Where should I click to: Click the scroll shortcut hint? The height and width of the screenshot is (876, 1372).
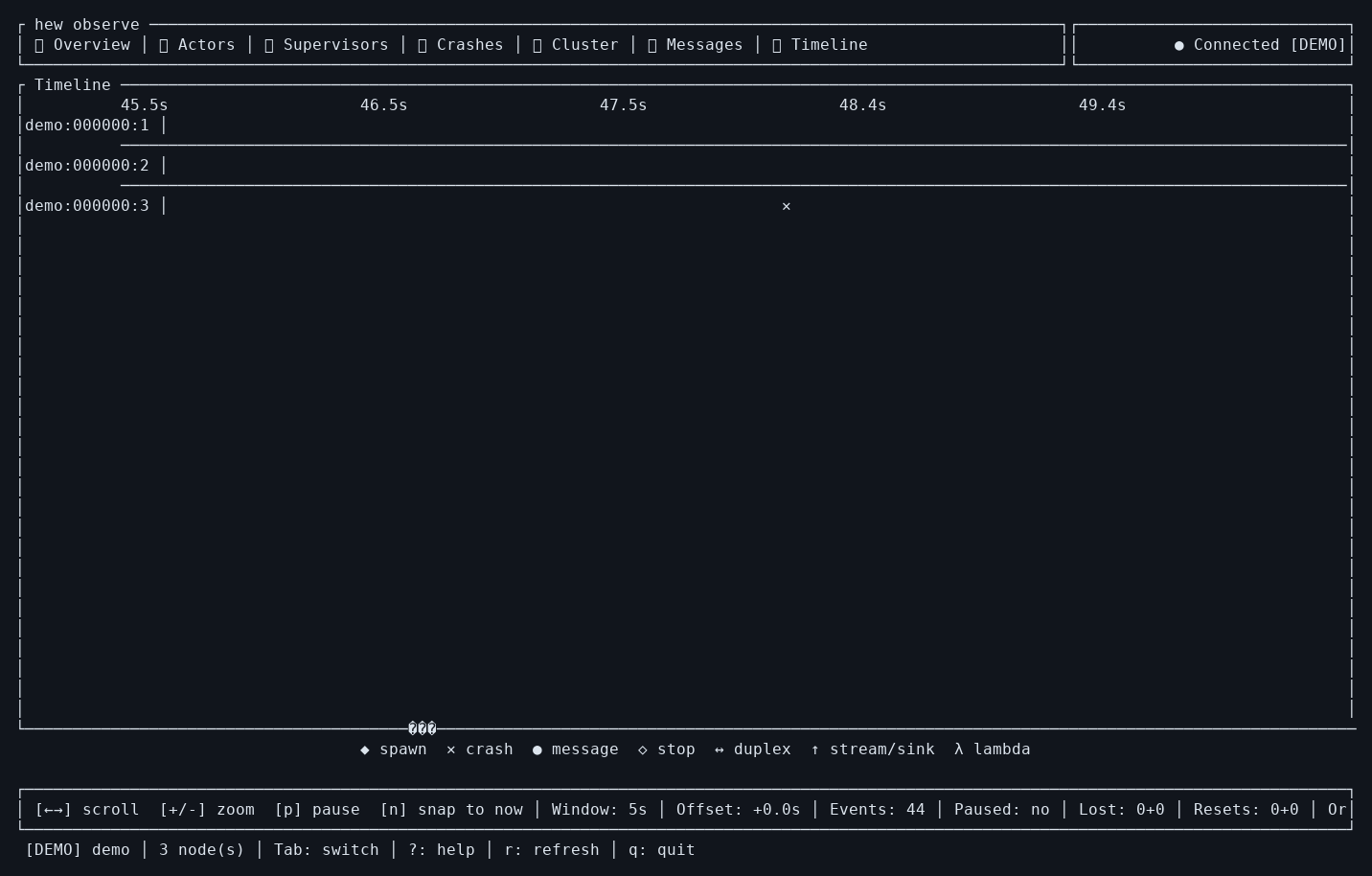click(87, 810)
